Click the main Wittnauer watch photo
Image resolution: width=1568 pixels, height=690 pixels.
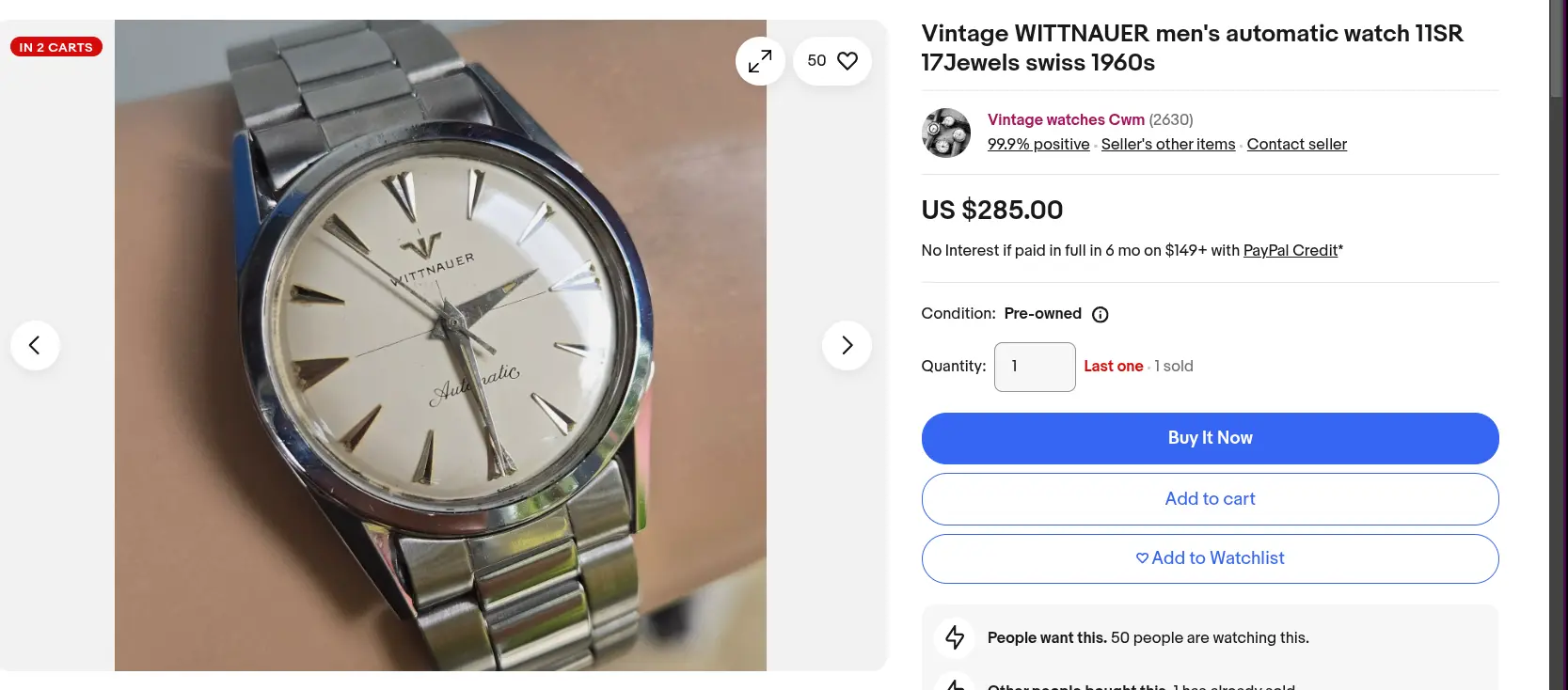pyautogui.click(x=440, y=345)
